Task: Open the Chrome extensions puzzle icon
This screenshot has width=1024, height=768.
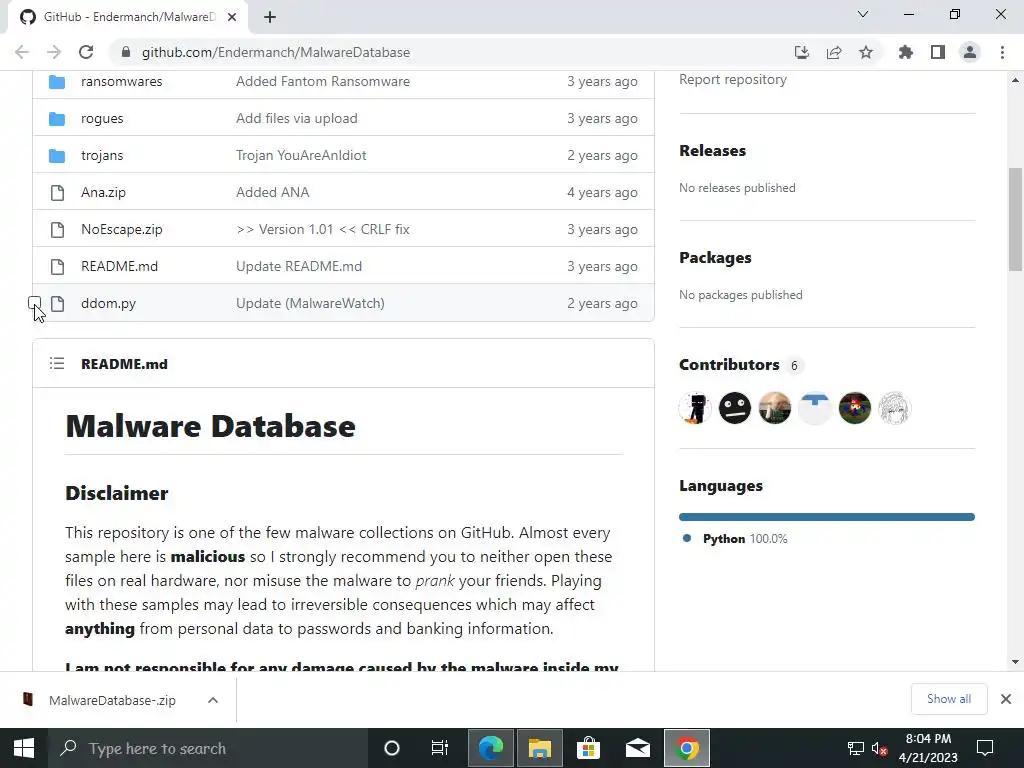Action: pos(906,52)
